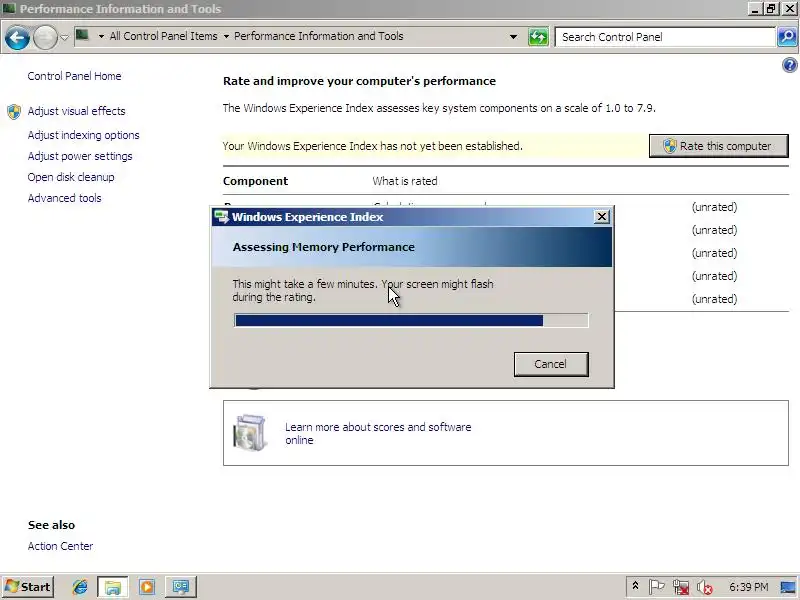Image resolution: width=800 pixels, height=600 pixels.
Task: Click the Component column header
Action: tap(256, 181)
